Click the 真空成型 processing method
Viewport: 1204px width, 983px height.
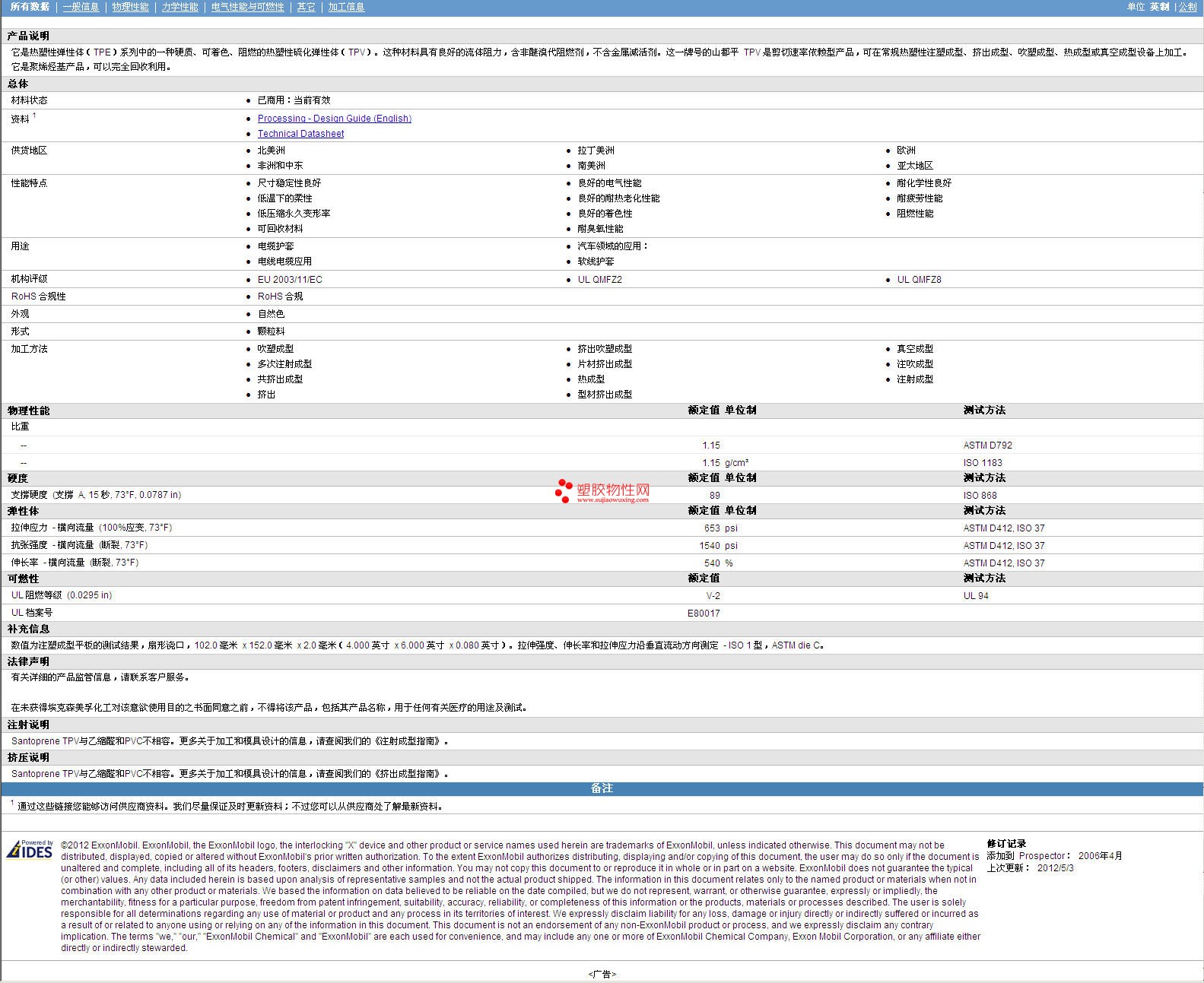pyautogui.click(x=914, y=348)
